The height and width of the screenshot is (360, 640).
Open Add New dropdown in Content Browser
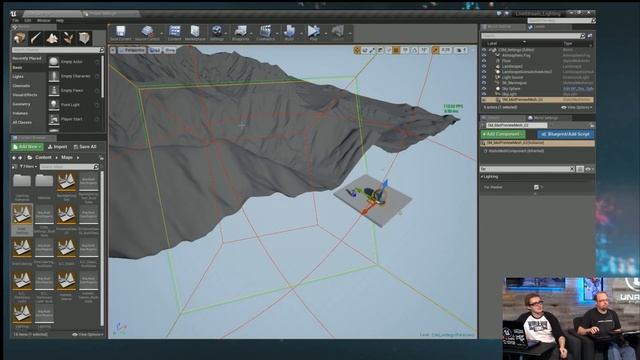27,147
